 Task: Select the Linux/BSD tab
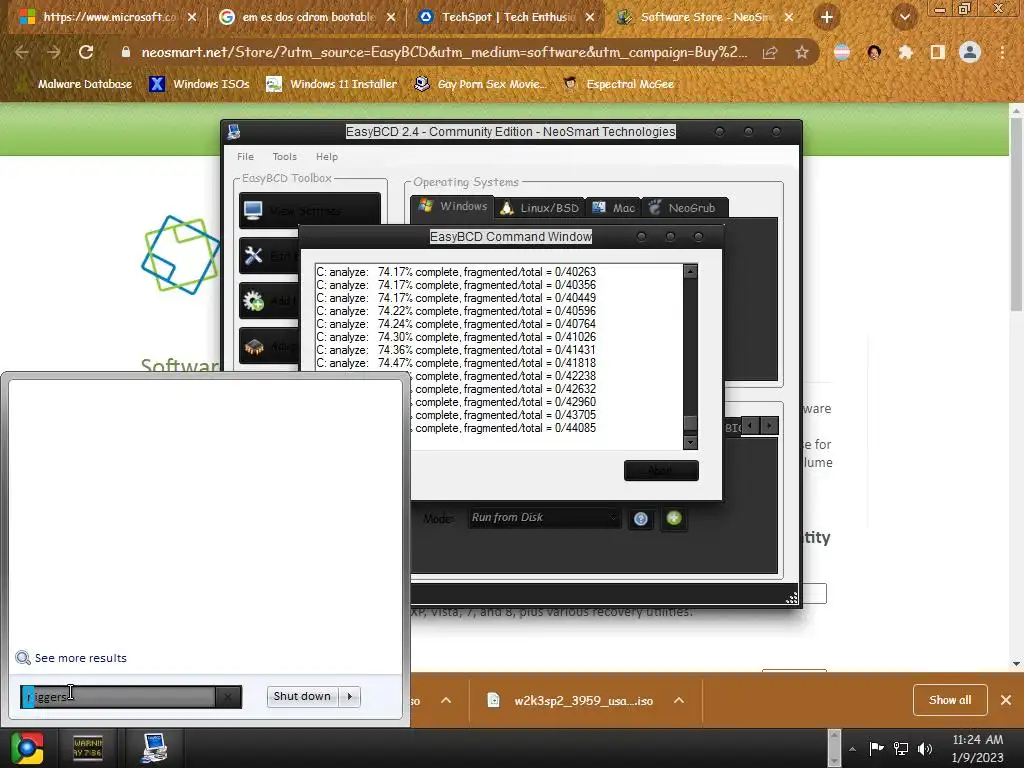tap(539, 208)
